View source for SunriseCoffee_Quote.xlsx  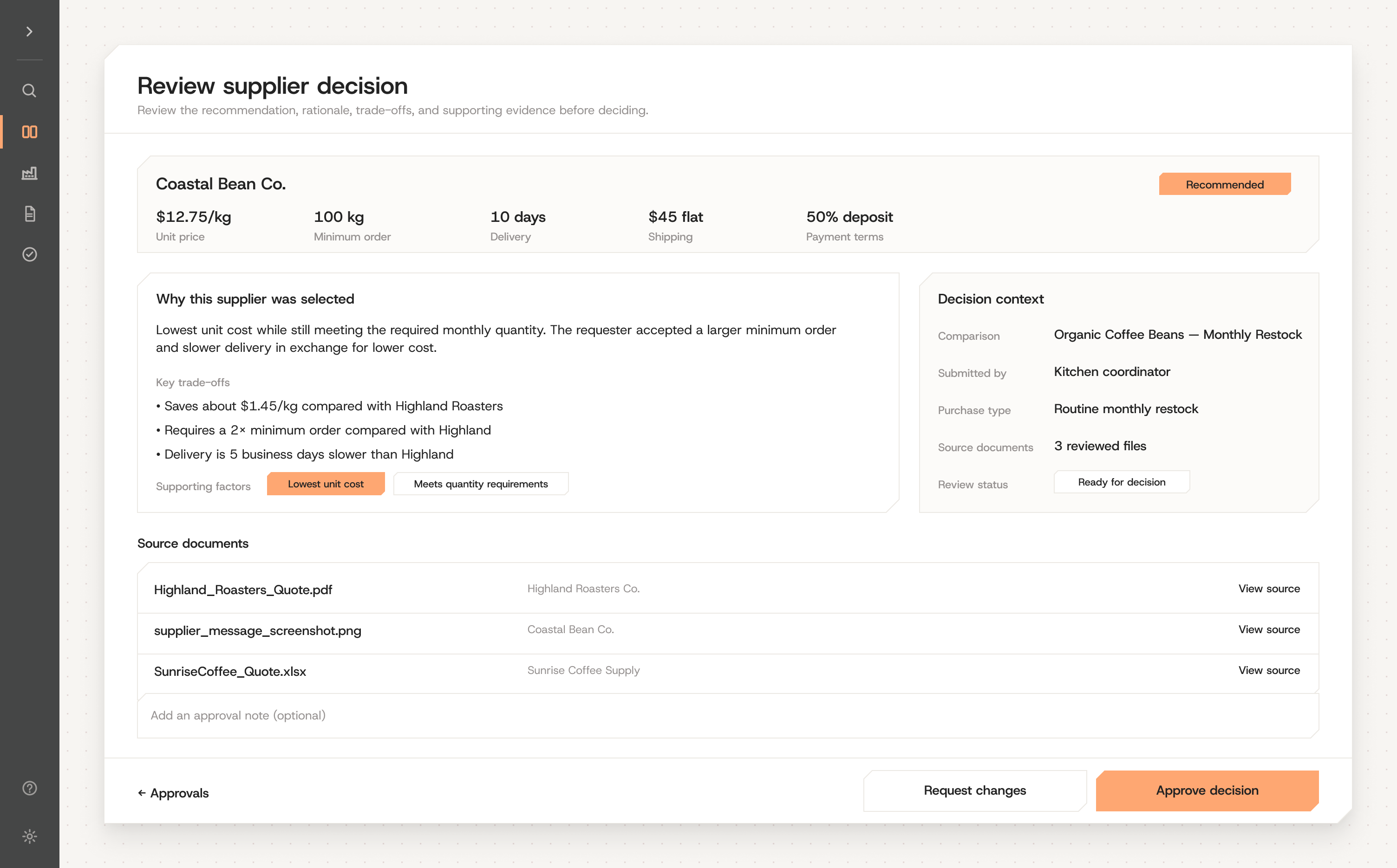(1269, 670)
